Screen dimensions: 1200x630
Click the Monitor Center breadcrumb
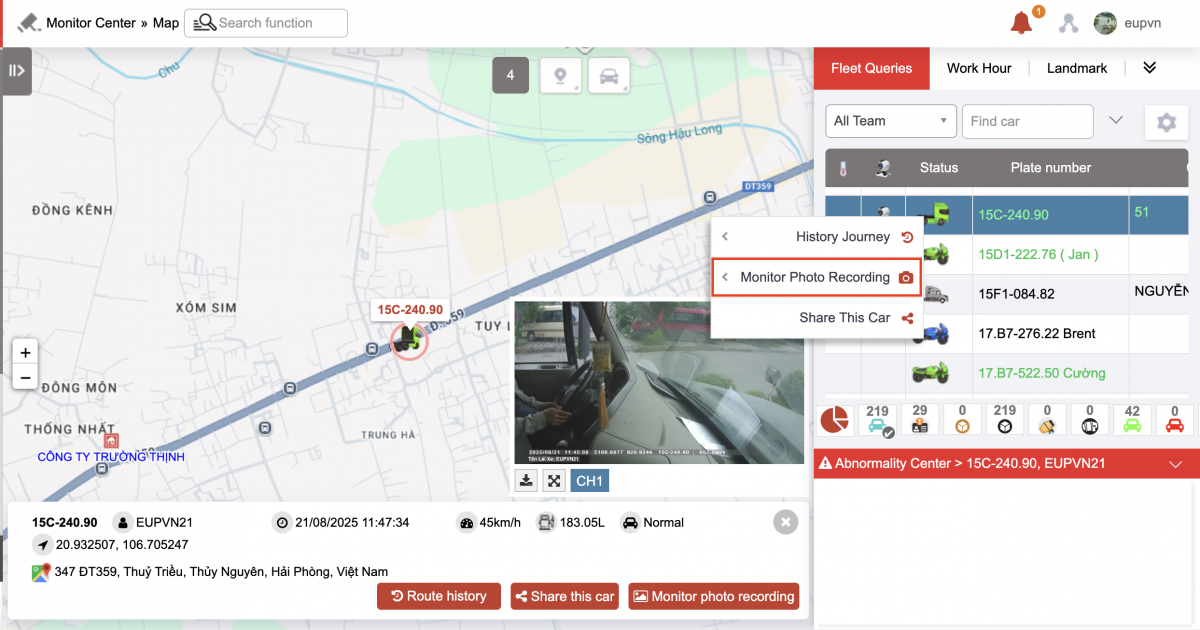click(91, 23)
